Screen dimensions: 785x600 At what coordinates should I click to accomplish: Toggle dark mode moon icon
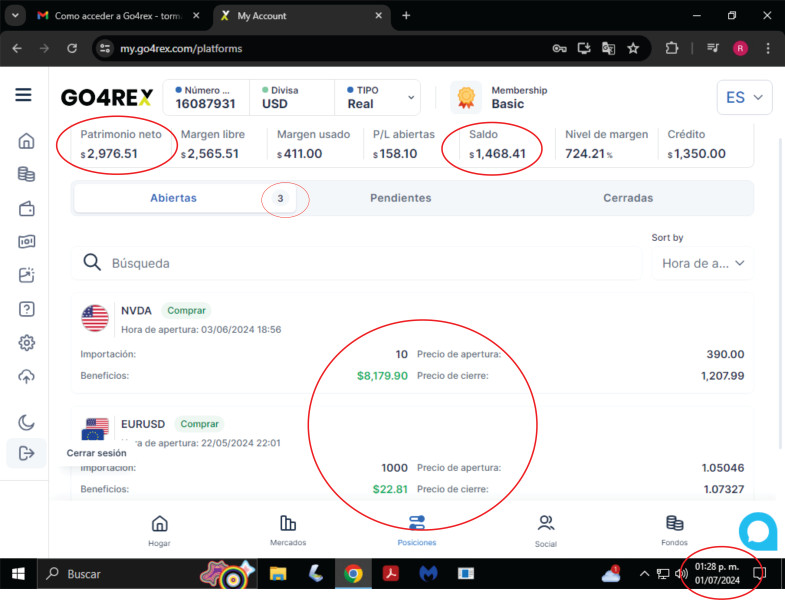26,422
